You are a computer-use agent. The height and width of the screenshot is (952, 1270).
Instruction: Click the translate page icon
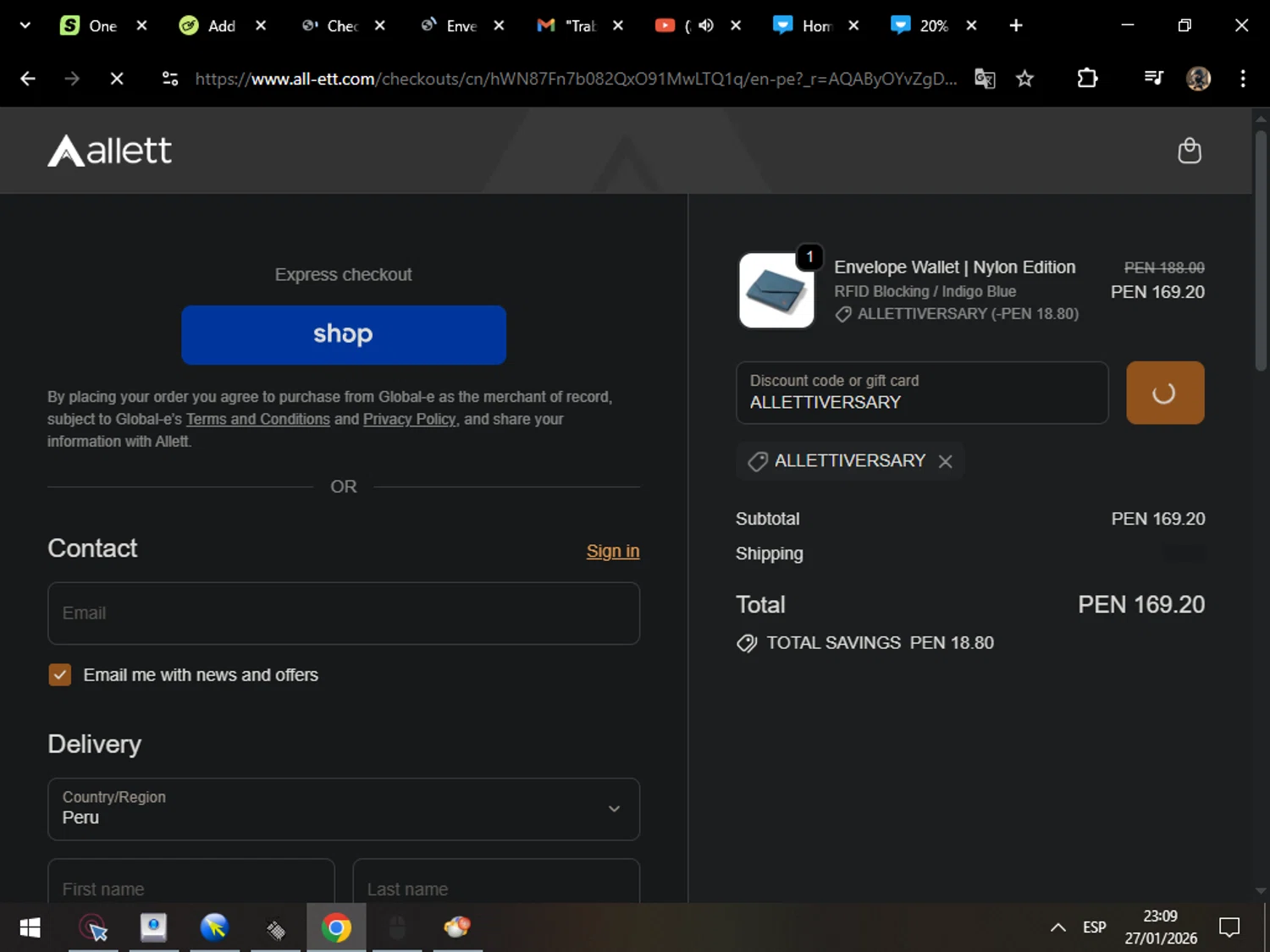point(985,79)
